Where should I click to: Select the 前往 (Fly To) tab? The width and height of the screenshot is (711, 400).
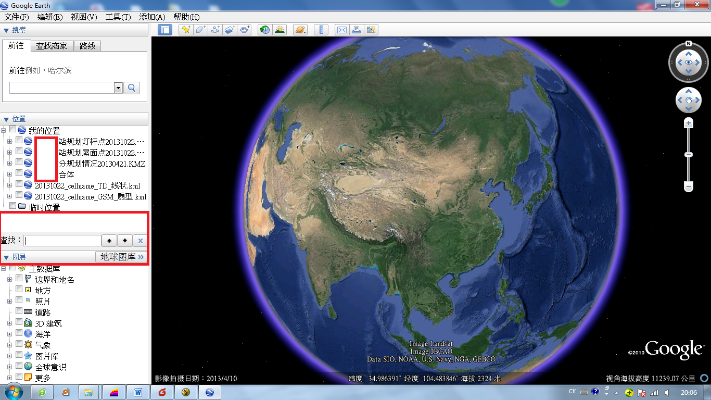16,45
